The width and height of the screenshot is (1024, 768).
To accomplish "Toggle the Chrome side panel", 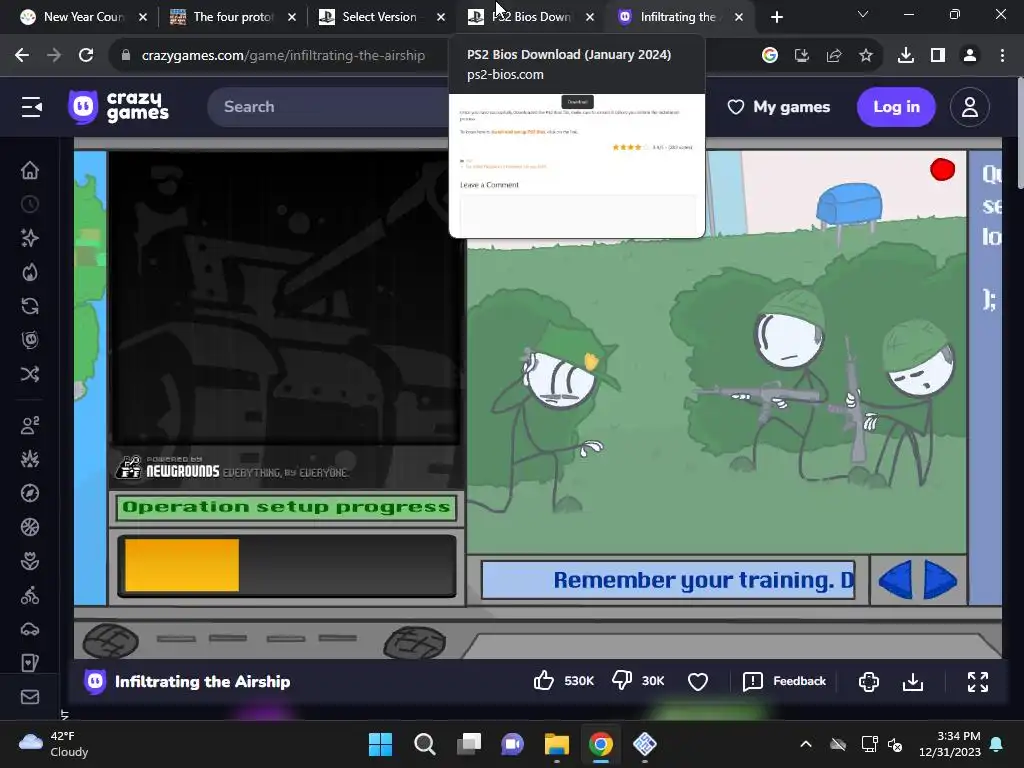I will pos(938,56).
